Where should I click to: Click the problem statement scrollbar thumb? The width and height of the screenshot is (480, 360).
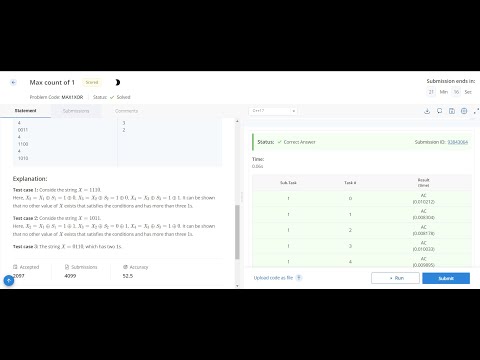tap(237, 232)
